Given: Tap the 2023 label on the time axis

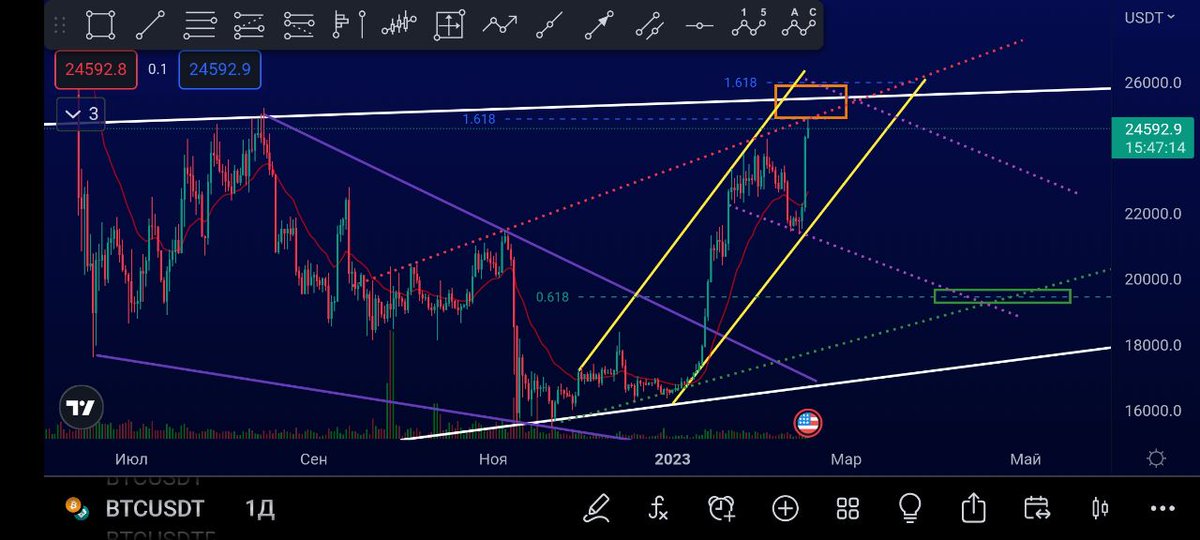Looking at the screenshot, I should click(672, 459).
